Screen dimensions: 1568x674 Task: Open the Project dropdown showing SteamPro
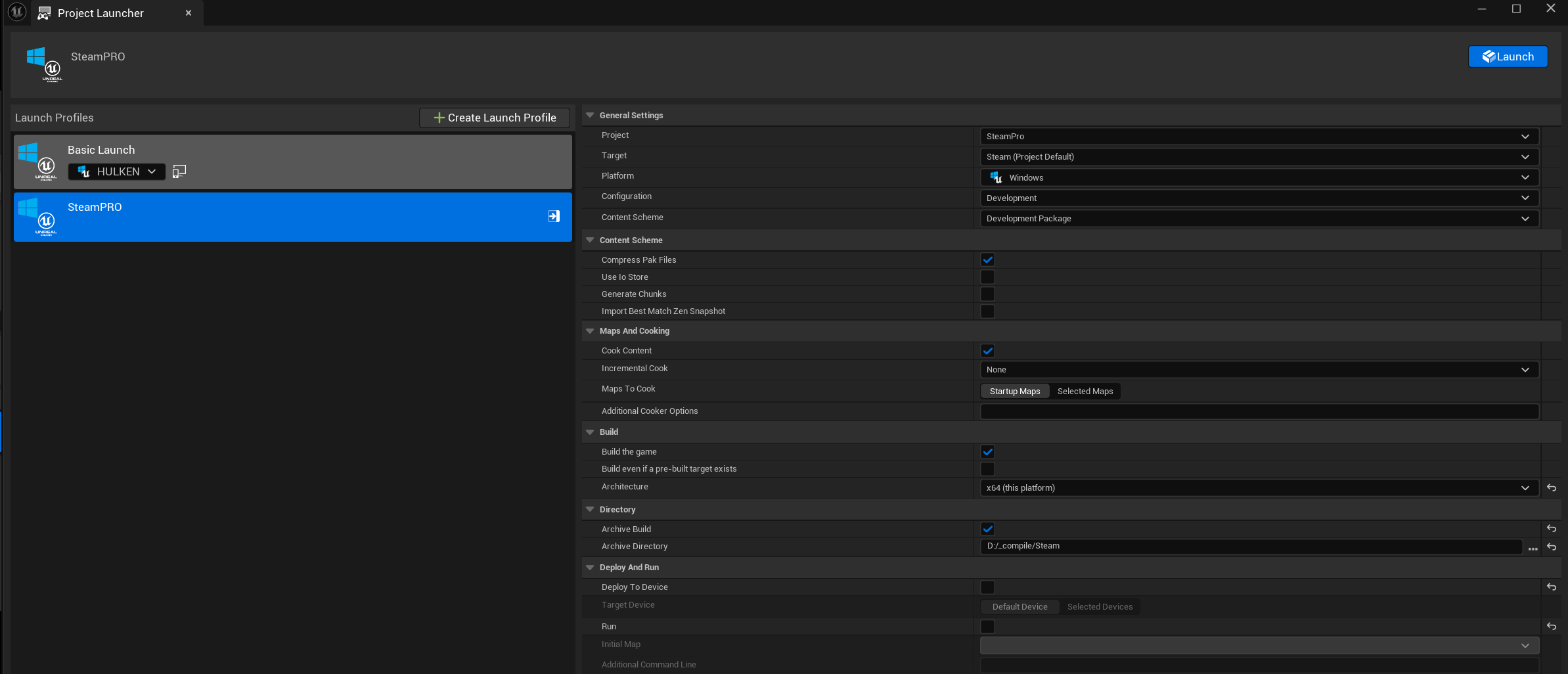click(1259, 136)
